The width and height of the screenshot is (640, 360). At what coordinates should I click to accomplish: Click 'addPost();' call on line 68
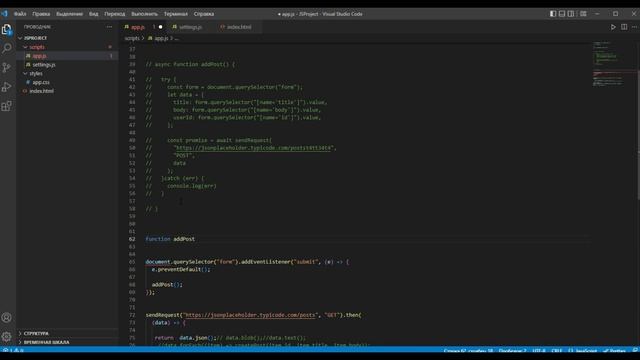point(167,284)
